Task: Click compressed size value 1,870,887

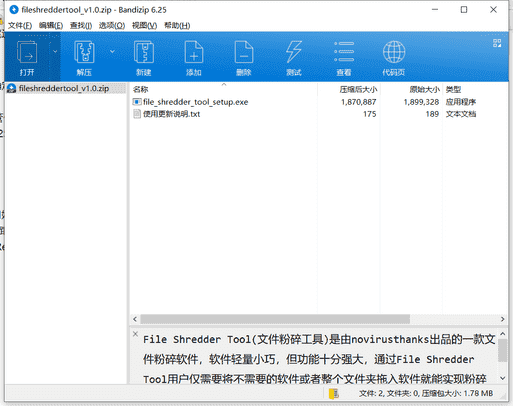Action: pos(358,102)
